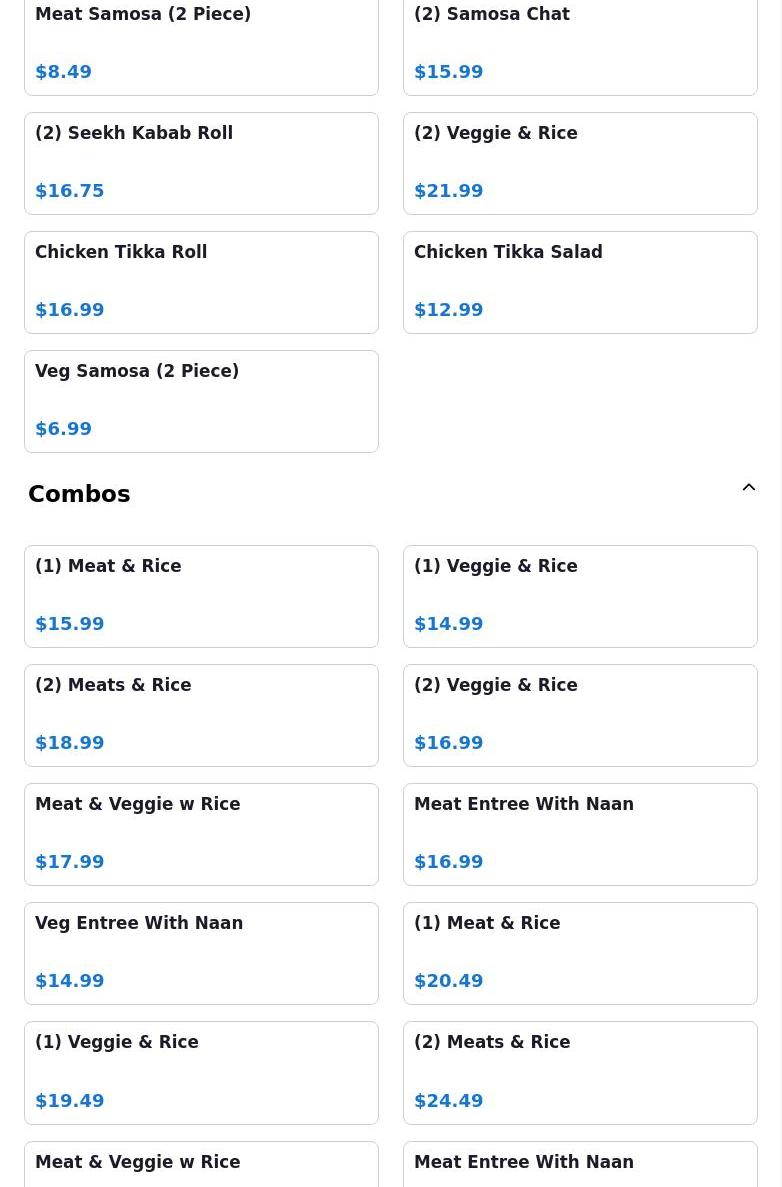
Task: Select Veg Samosa (2 Piece) item
Action: [x=201, y=401]
